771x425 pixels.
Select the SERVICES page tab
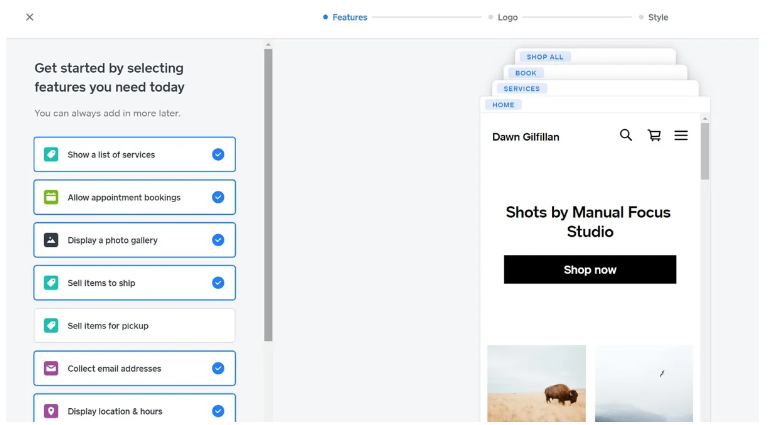tap(521, 89)
